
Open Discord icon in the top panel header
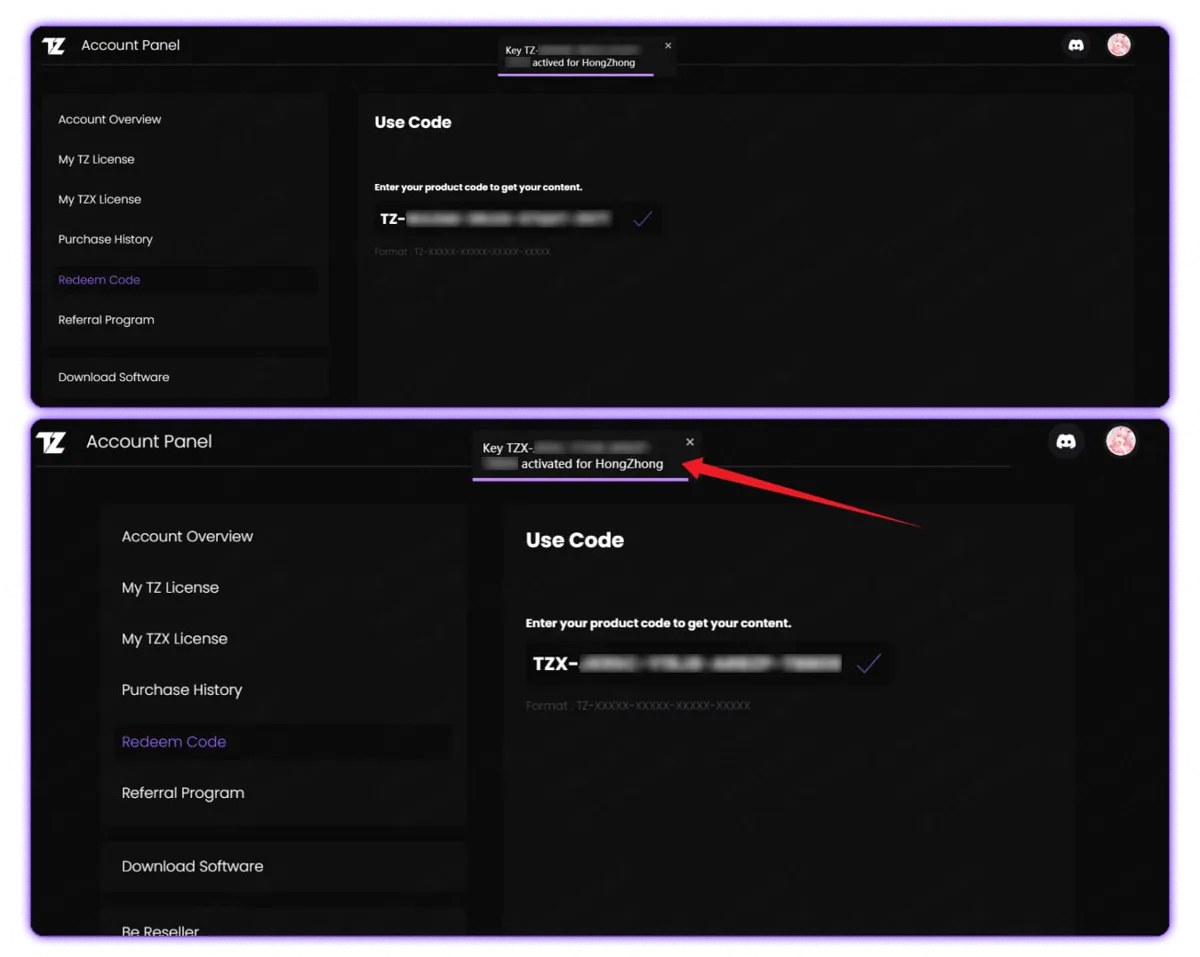click(1076, 45)
